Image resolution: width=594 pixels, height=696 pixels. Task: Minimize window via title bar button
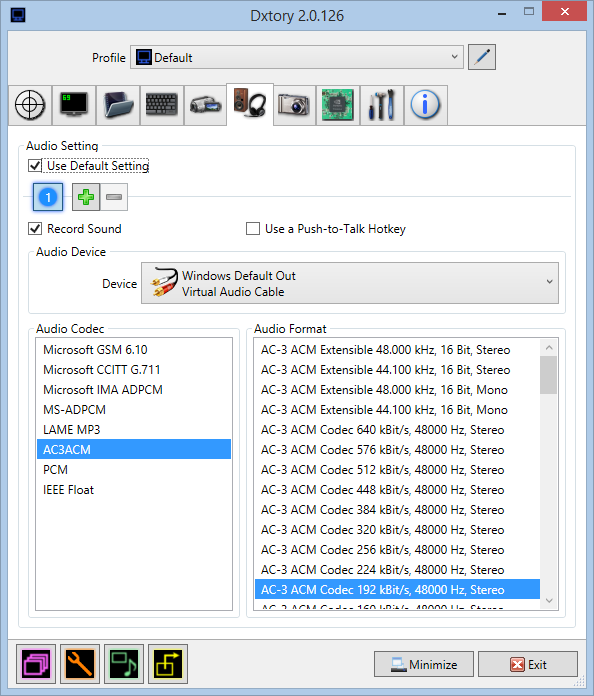[x=502, y=13]
